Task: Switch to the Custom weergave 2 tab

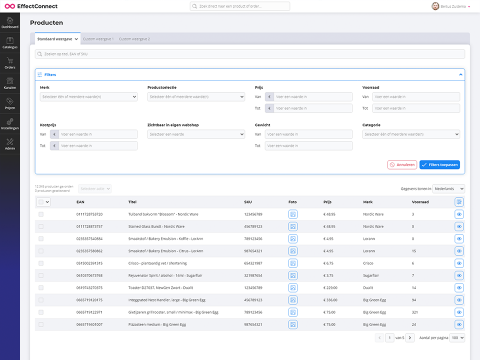Action: [134, 39]
